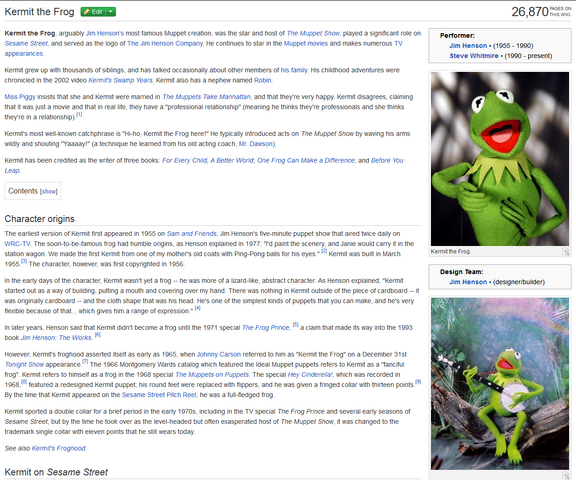Open Kermit's Swamp Years link
Image resolution: width=576 pixels, height=480 pixels.
[x=120, y=80]
